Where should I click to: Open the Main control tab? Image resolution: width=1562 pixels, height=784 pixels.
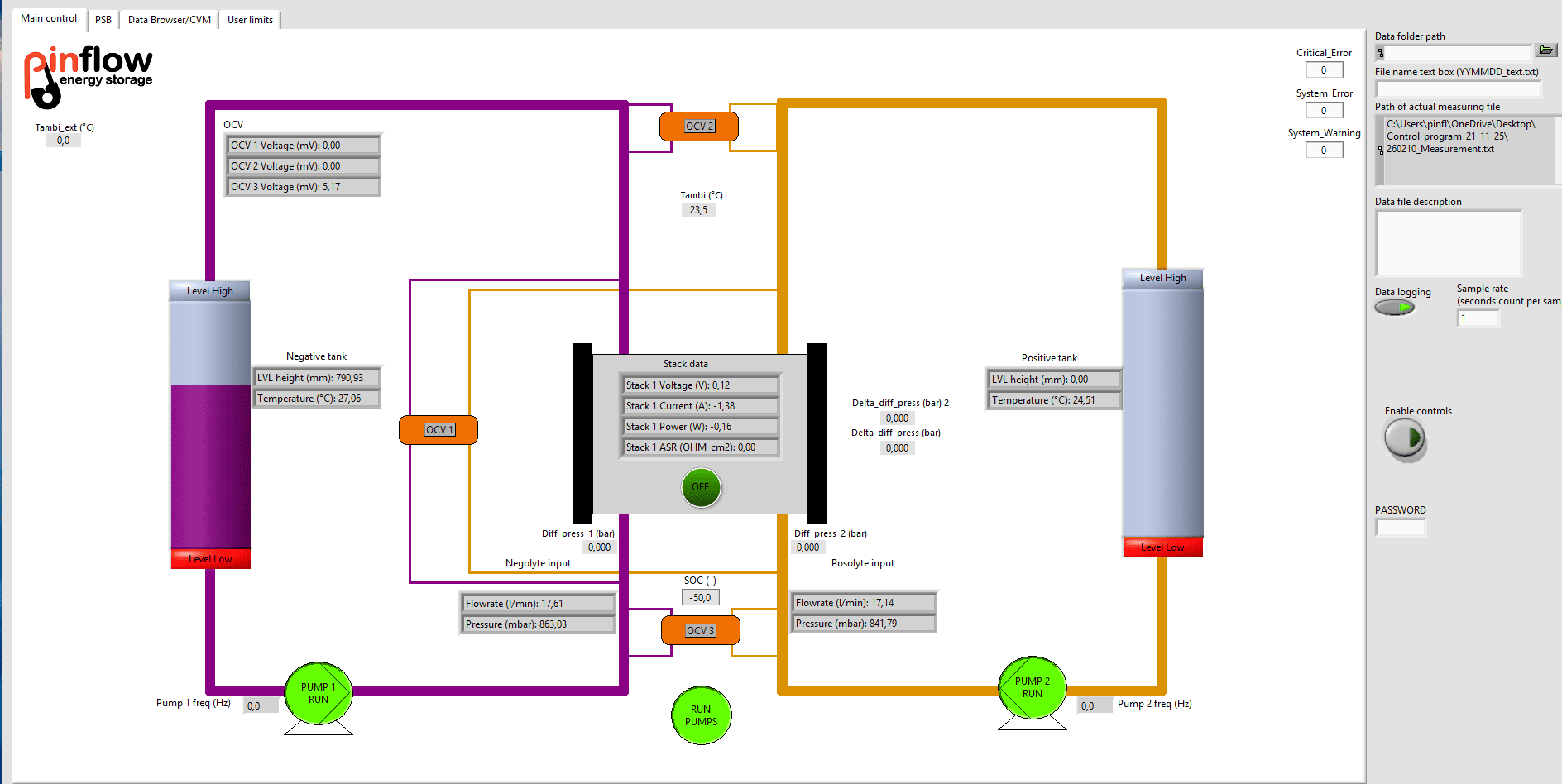click(49, 18)
